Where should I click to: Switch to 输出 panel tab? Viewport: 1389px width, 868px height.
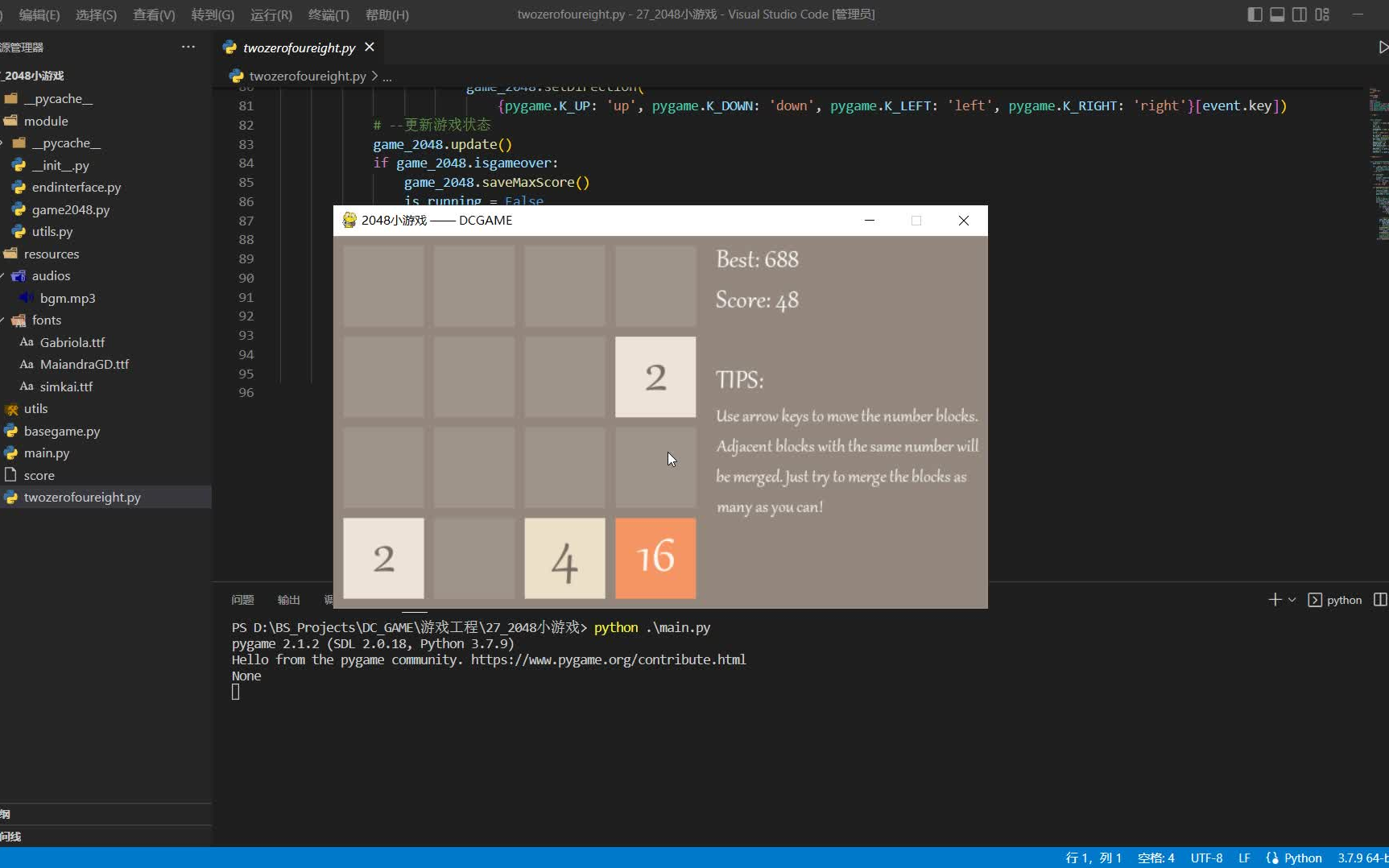(288, 600)
